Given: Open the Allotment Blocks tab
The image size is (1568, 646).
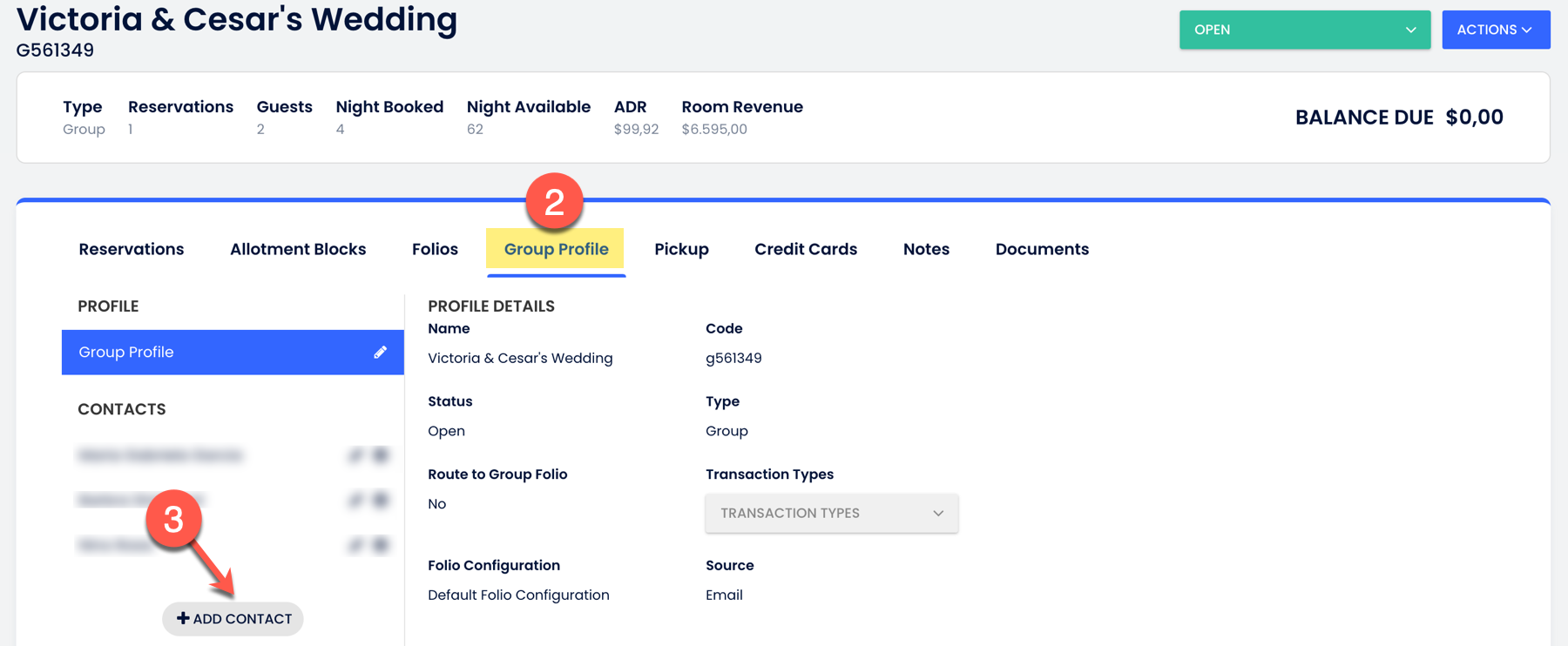Looking at the screenshot, I should coord(298,249).
